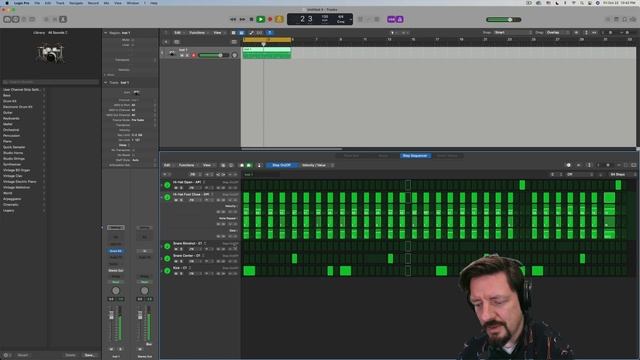
Task: Open the Mix menu
Action: point(107,3)
